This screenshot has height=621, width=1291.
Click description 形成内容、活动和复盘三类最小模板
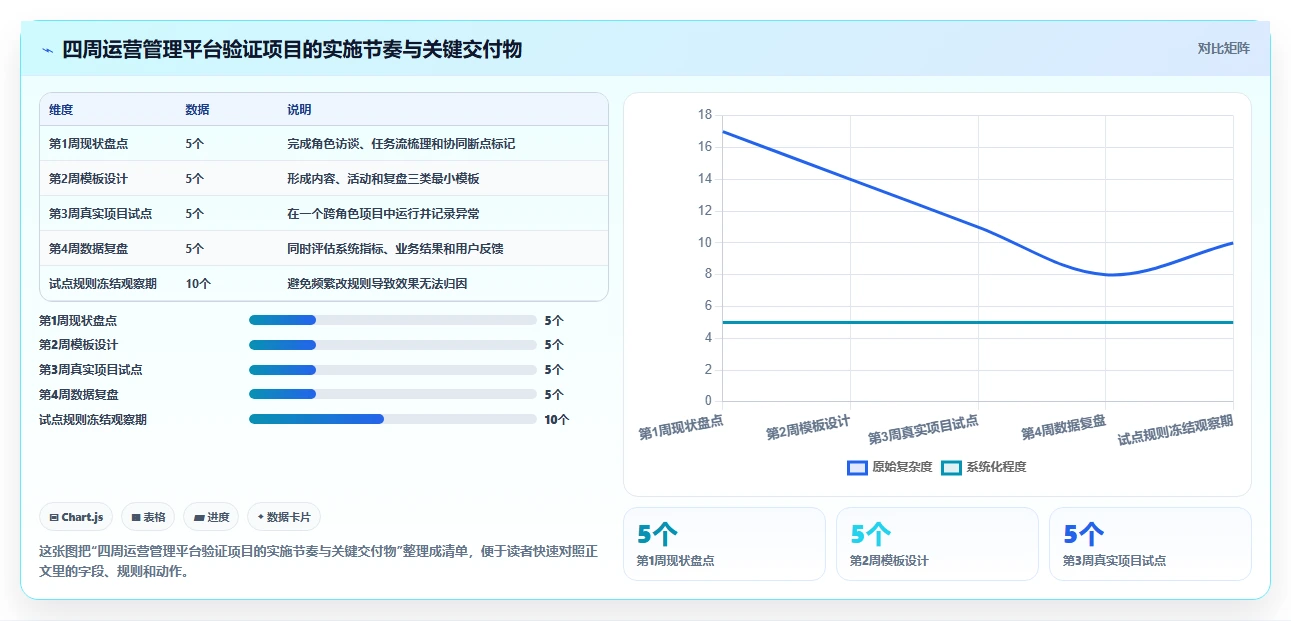point(383,179)
